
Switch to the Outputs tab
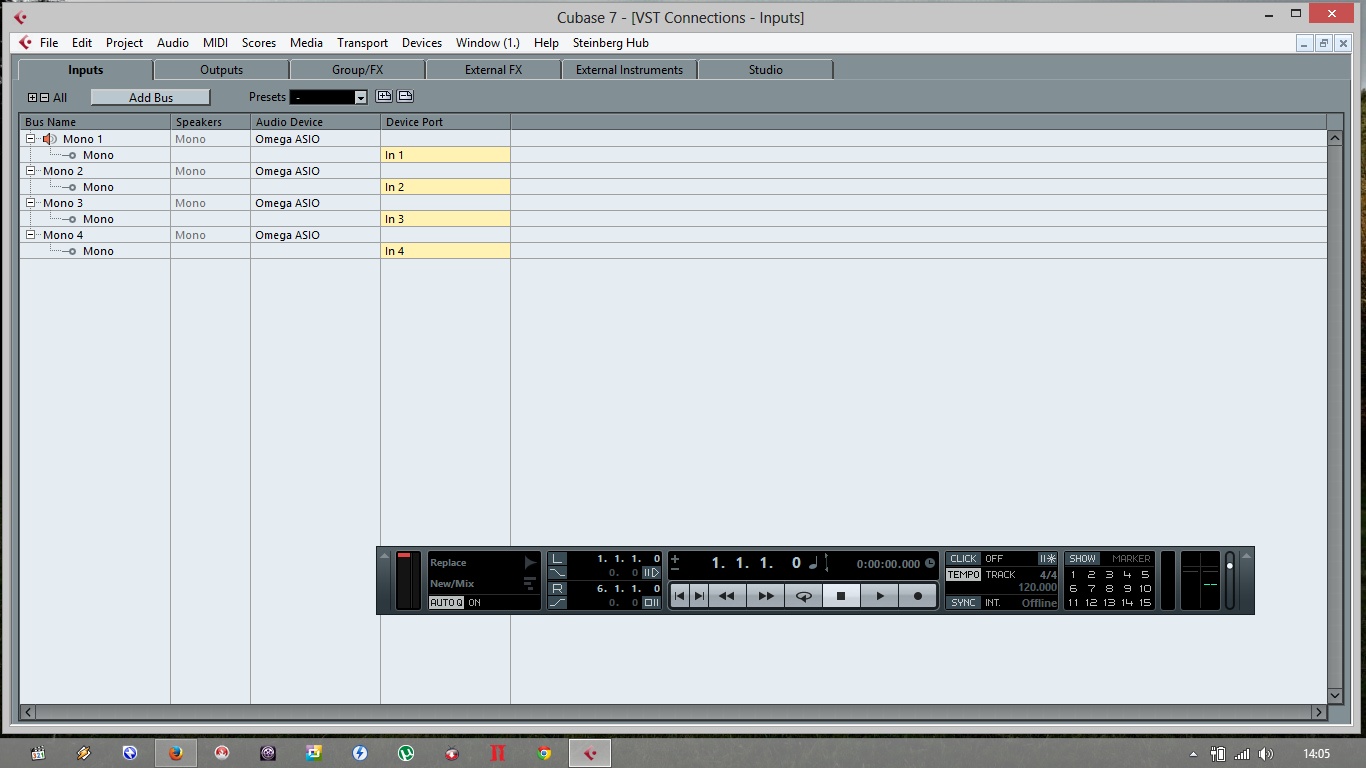[220, 69]
